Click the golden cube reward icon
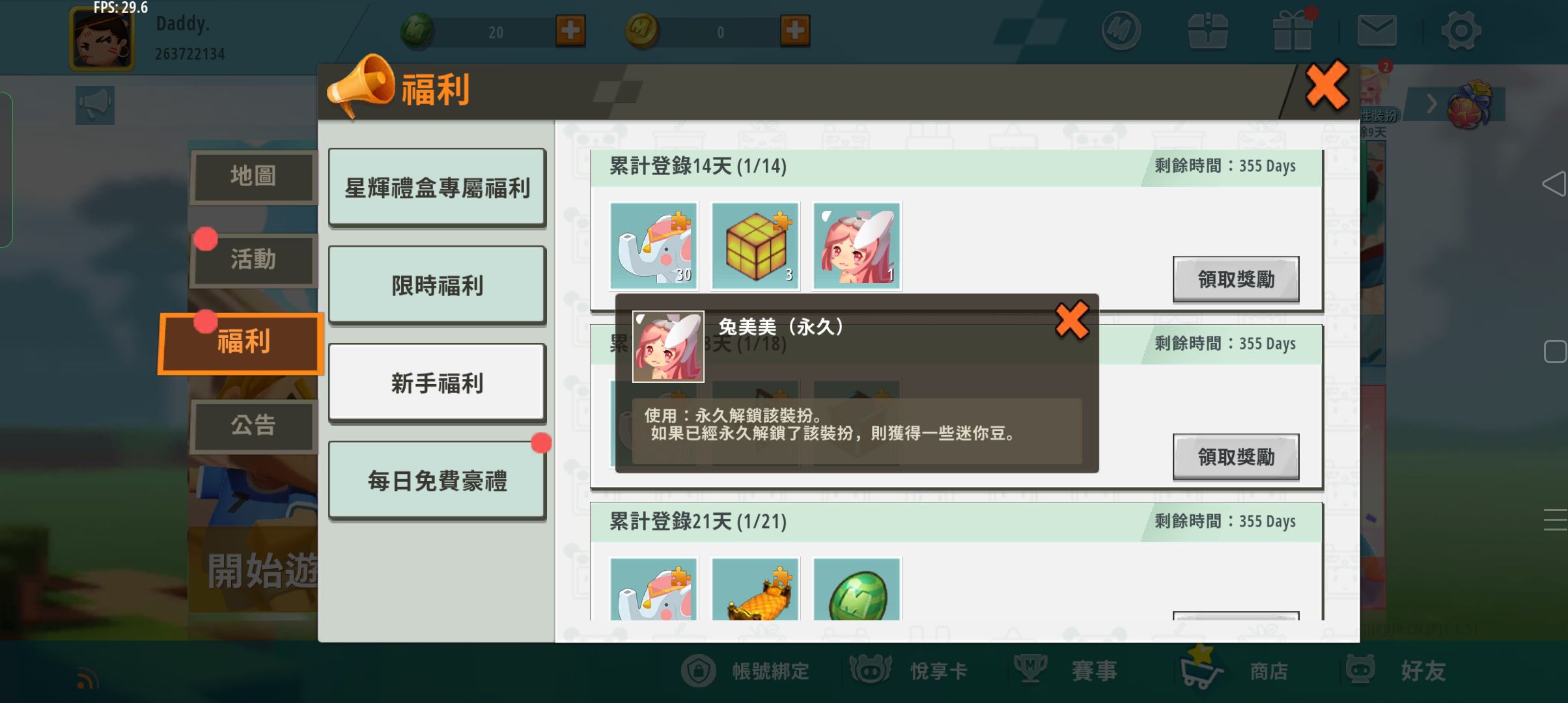Viewport: 1568px width, 703px height. click(x=755, y=246)
